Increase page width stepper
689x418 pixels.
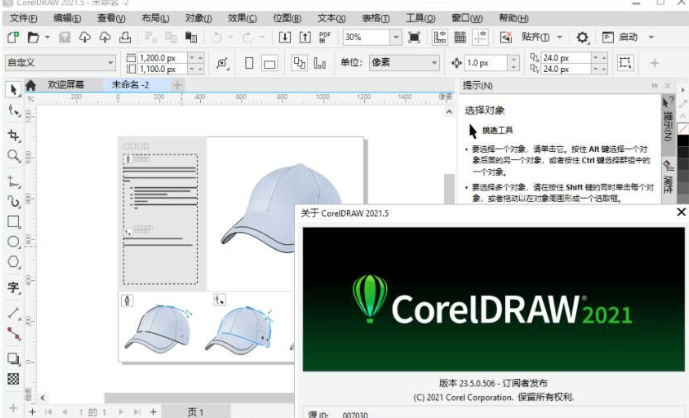(200, 58)
